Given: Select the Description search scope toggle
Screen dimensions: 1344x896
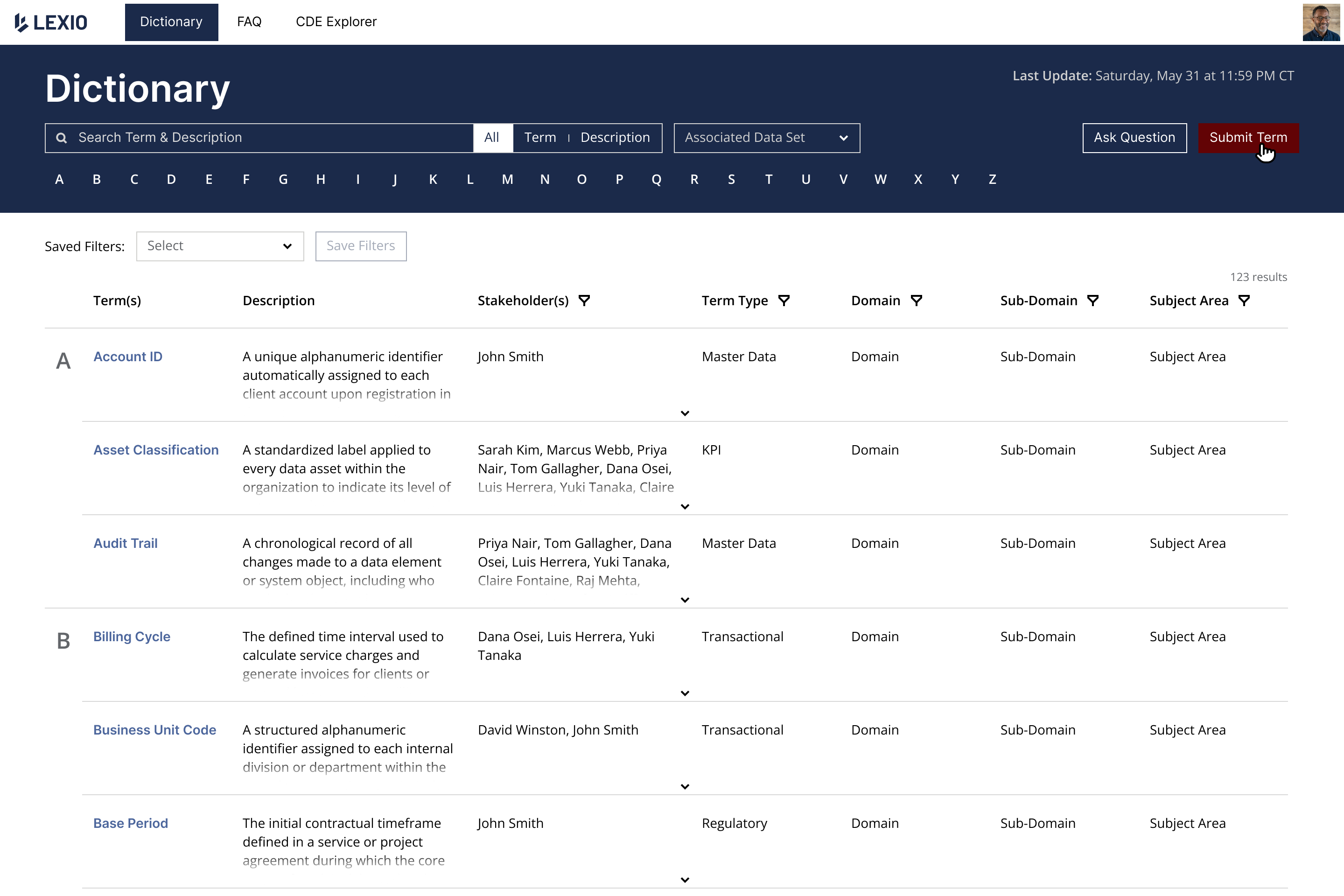Looking at the screenshot, I should [x=615, y=138].
